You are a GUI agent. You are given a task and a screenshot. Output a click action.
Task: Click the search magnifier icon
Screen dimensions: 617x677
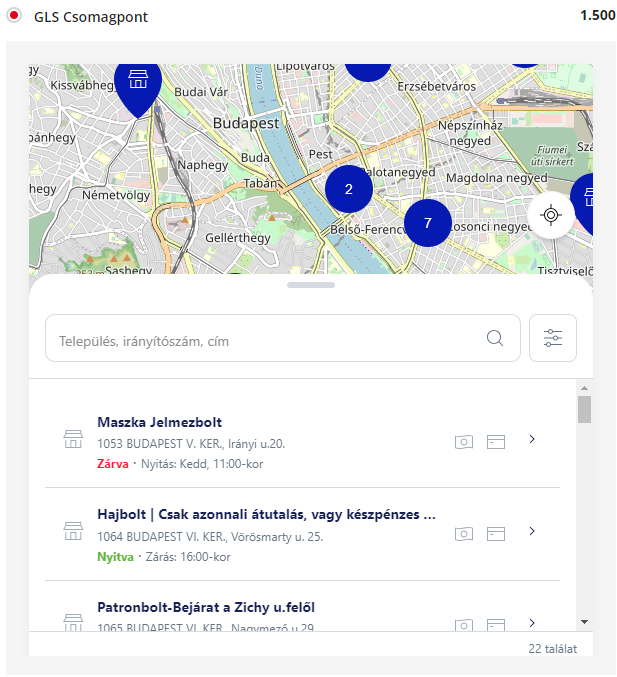click(x=495, y=338)
